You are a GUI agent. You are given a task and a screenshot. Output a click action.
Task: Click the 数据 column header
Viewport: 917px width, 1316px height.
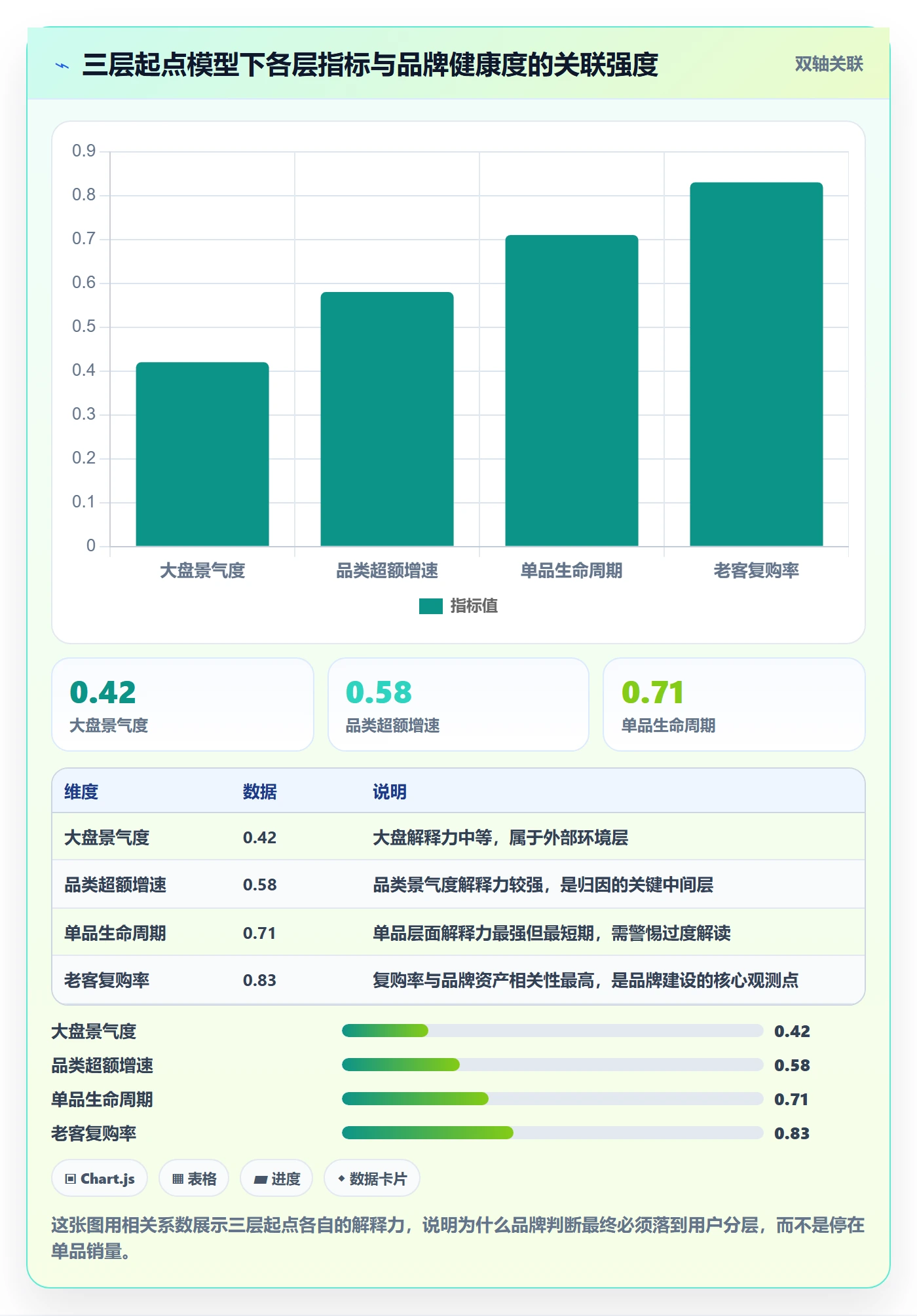click(259, 792)
